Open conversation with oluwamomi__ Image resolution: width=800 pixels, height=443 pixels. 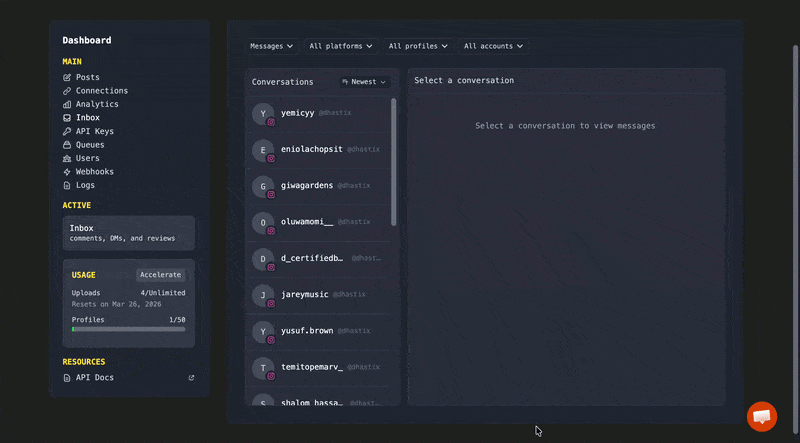[x=317, y=223]
